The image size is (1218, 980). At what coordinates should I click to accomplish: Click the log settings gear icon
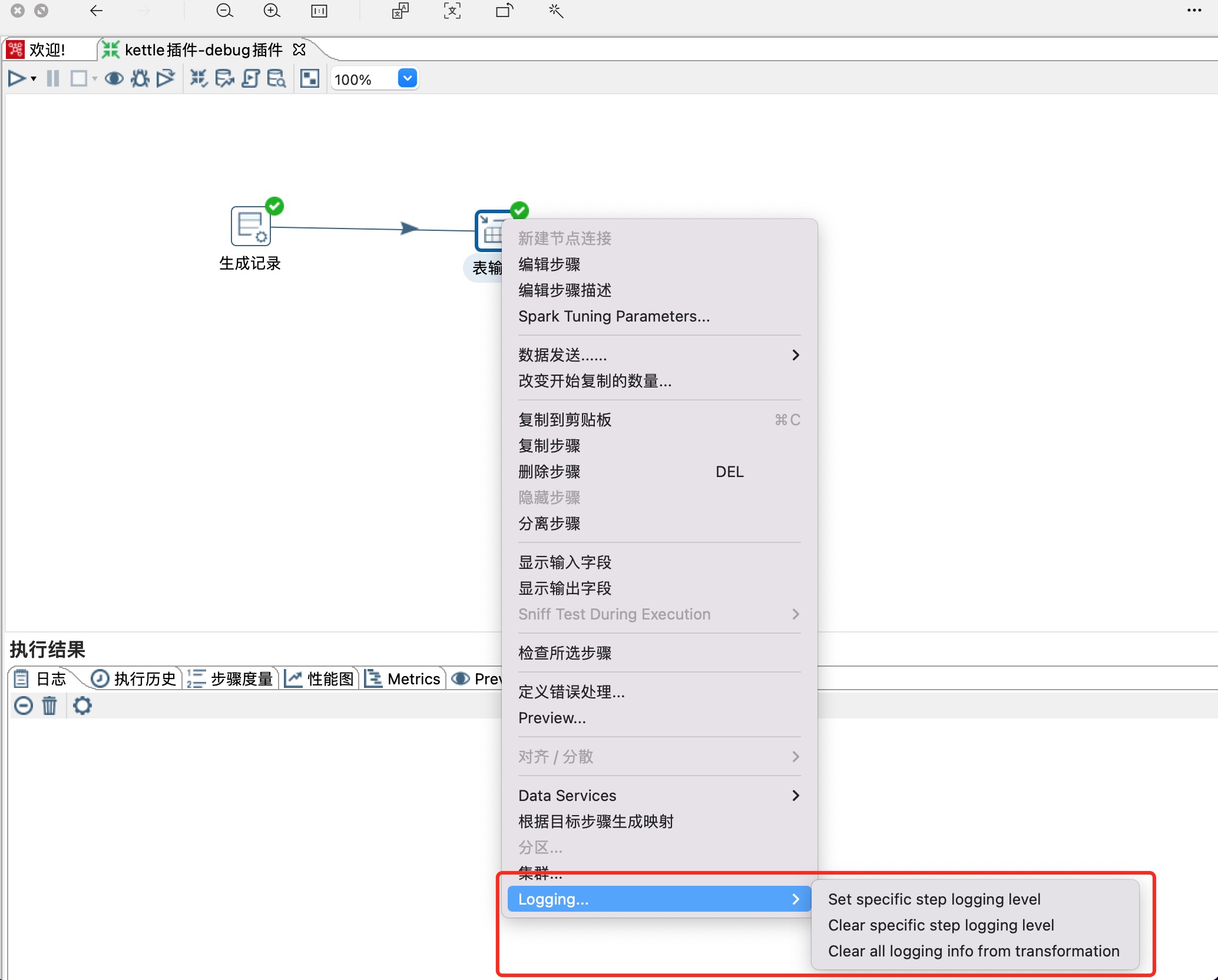(82, 705)
